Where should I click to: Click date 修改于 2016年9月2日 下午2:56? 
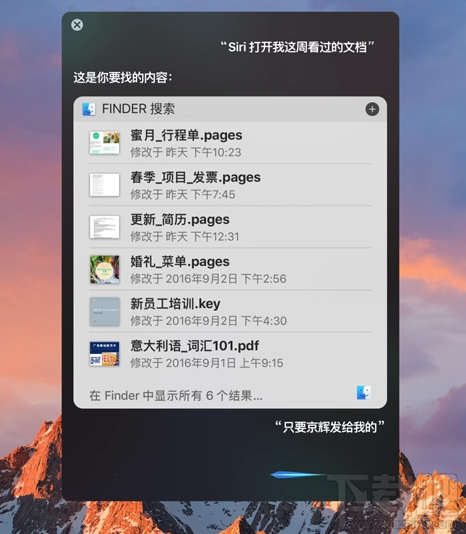[x=208, y=279]
